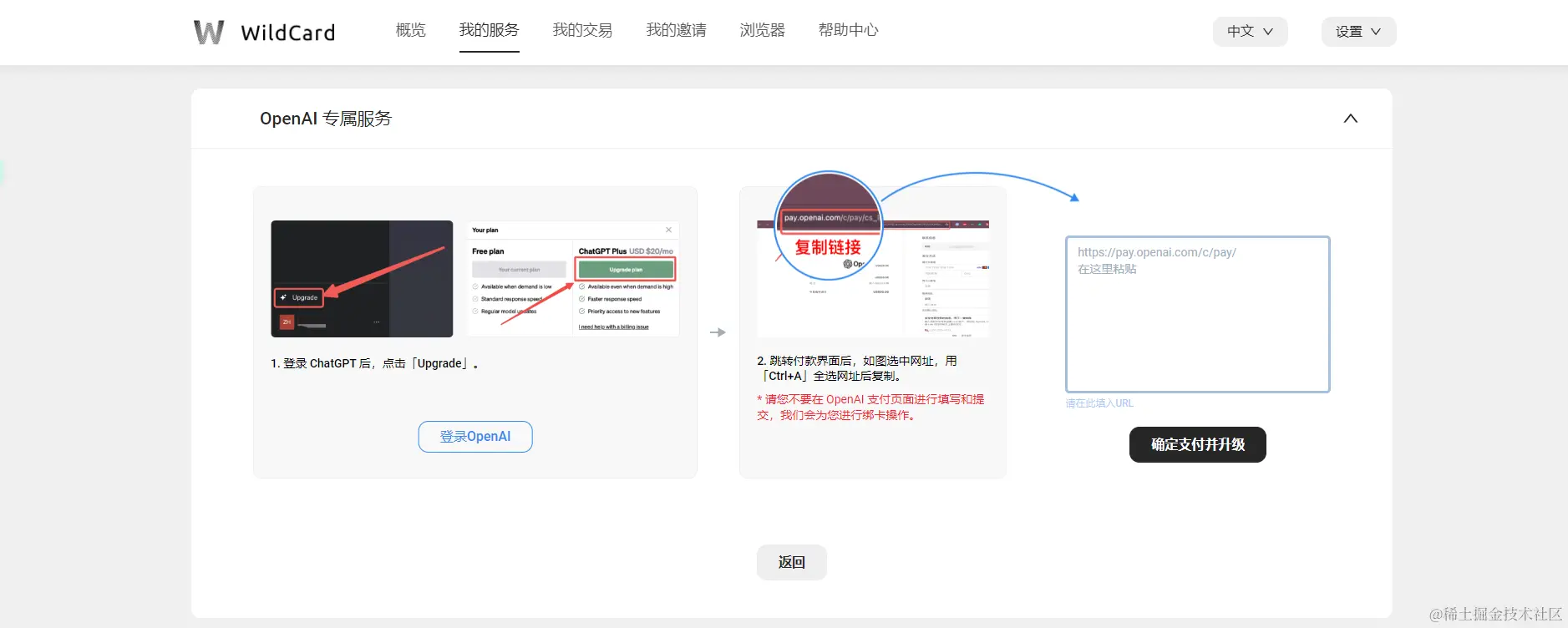This screenshot has width=1568, height=628.
Task: Collapse the OpenAI 专属服务 panel chevron
Action: [1350, 119]
